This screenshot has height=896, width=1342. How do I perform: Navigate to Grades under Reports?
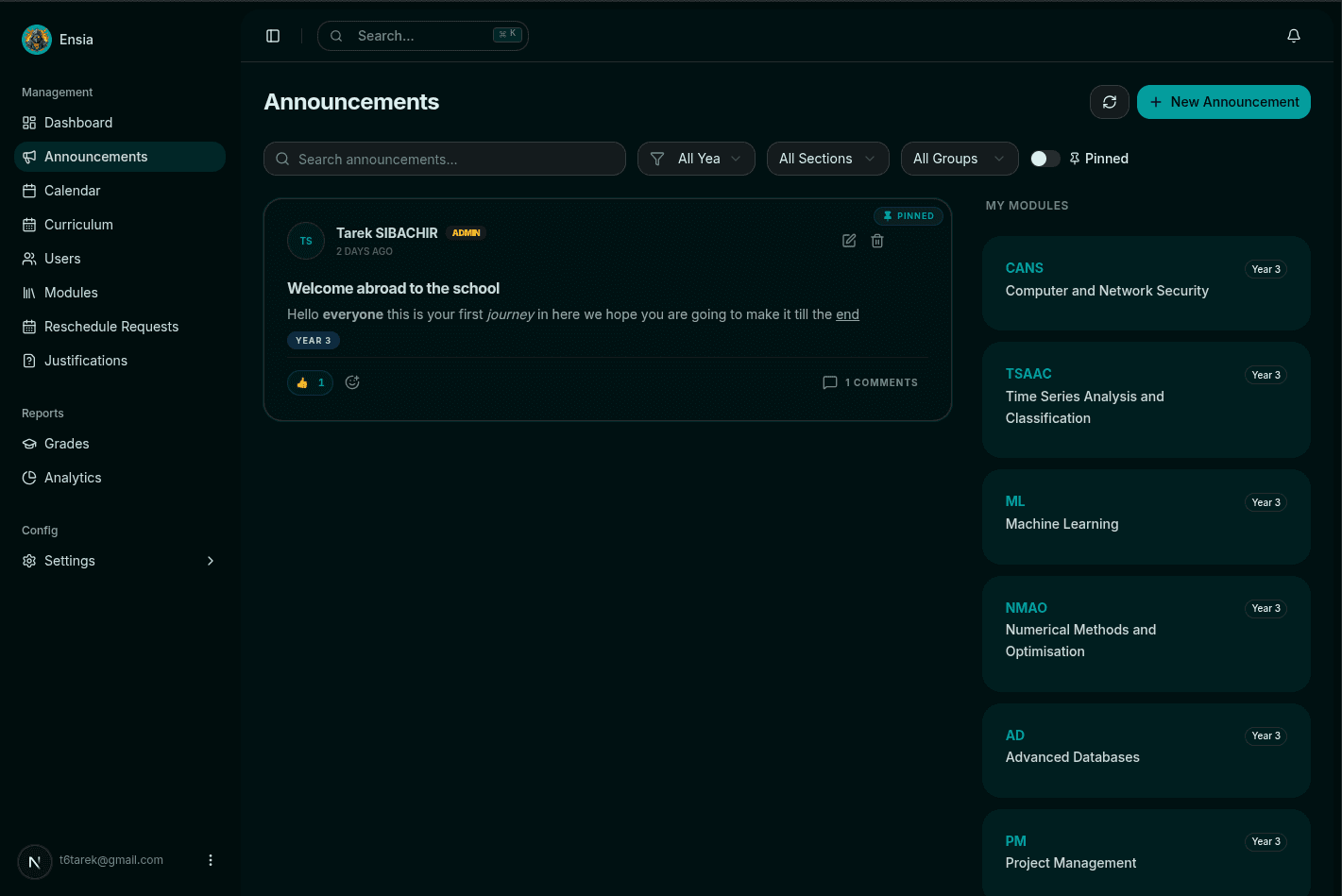[66, 444]
